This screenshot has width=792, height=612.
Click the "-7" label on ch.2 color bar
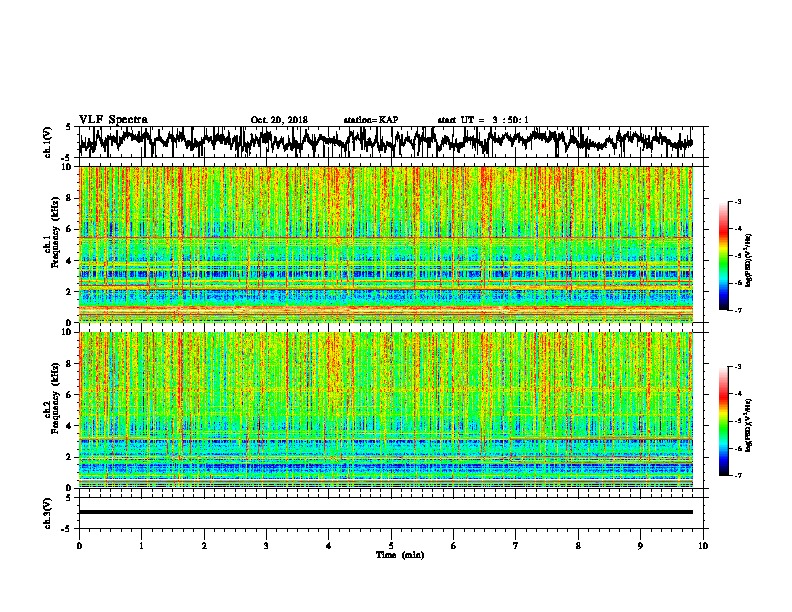pos(737,475)
